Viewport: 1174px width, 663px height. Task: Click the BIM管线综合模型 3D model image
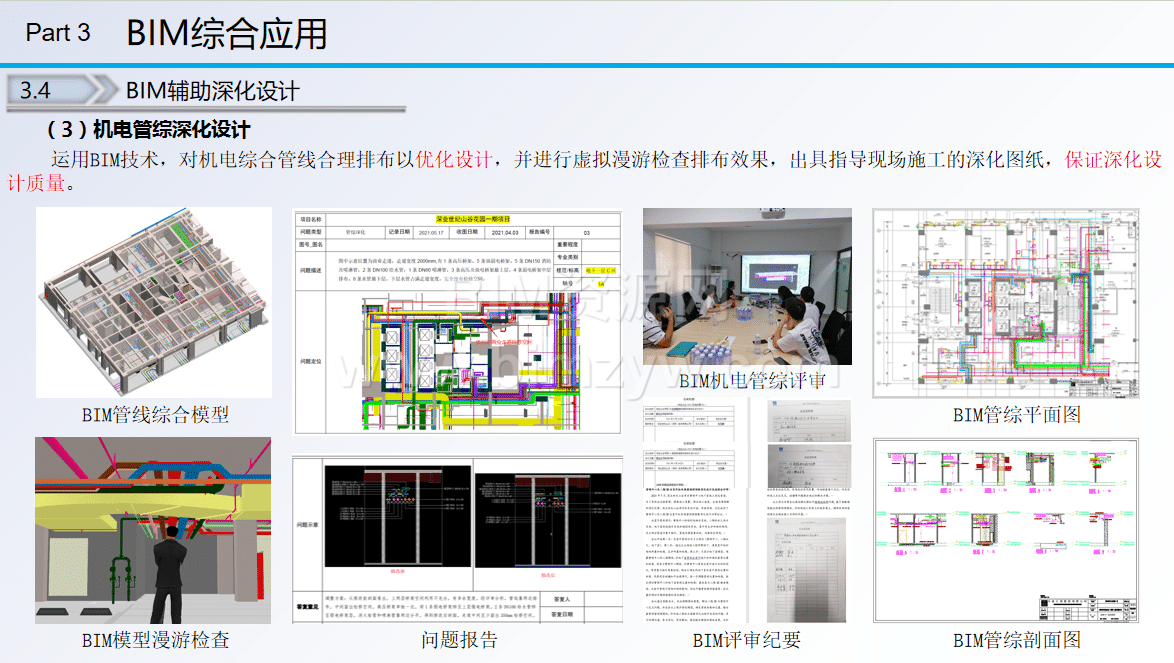pos(153,303)
